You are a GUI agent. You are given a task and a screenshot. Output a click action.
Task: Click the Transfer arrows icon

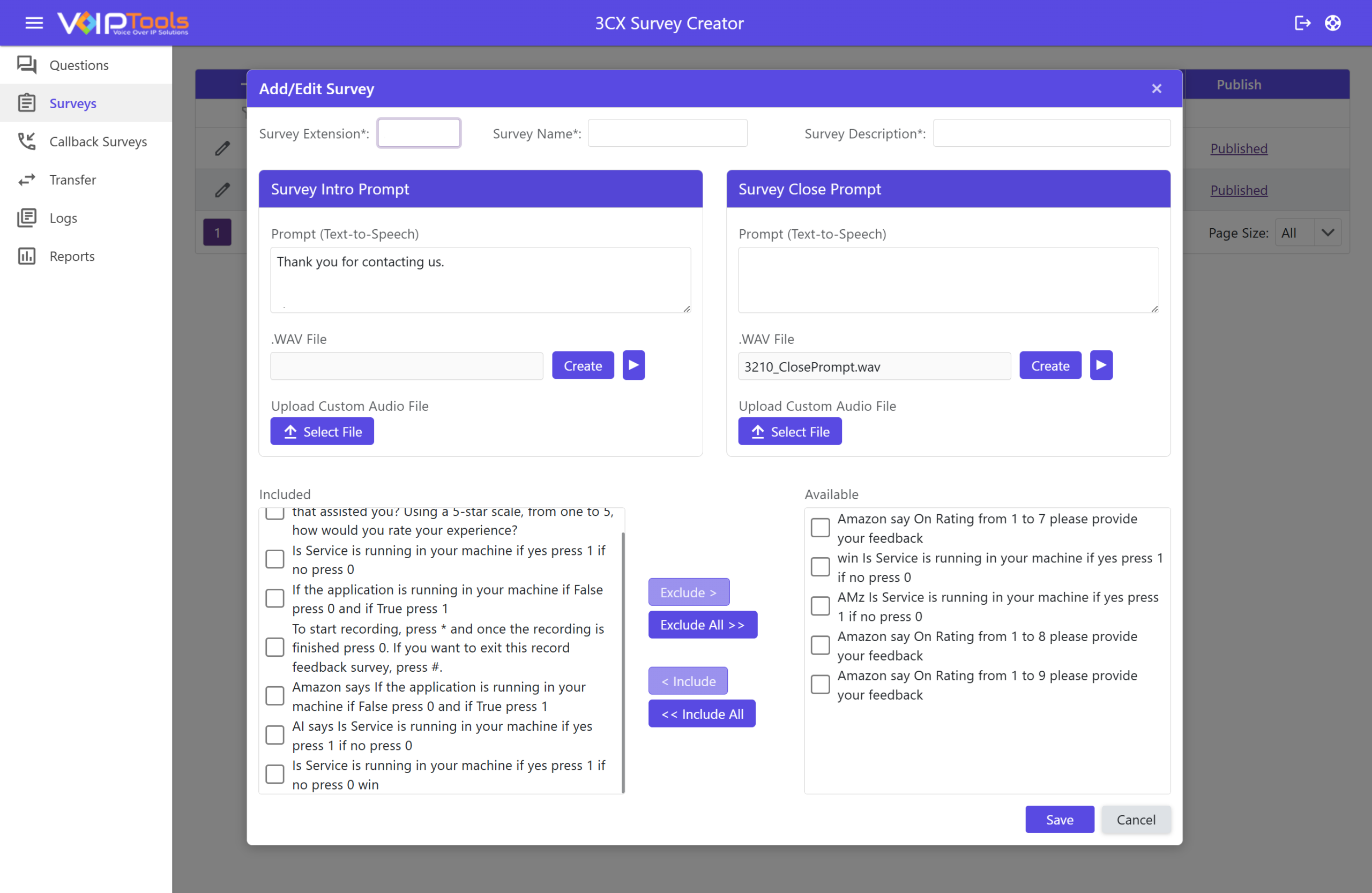click(x=26, y=180)
